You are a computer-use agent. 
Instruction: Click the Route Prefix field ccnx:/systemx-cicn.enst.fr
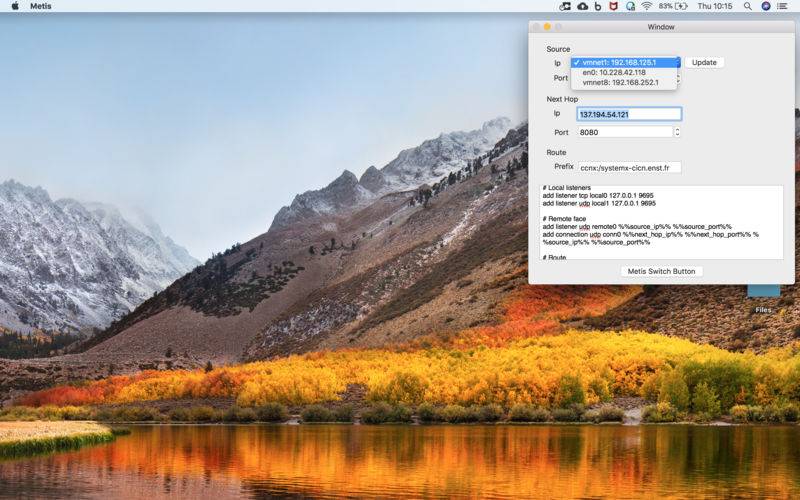(629, 167)
